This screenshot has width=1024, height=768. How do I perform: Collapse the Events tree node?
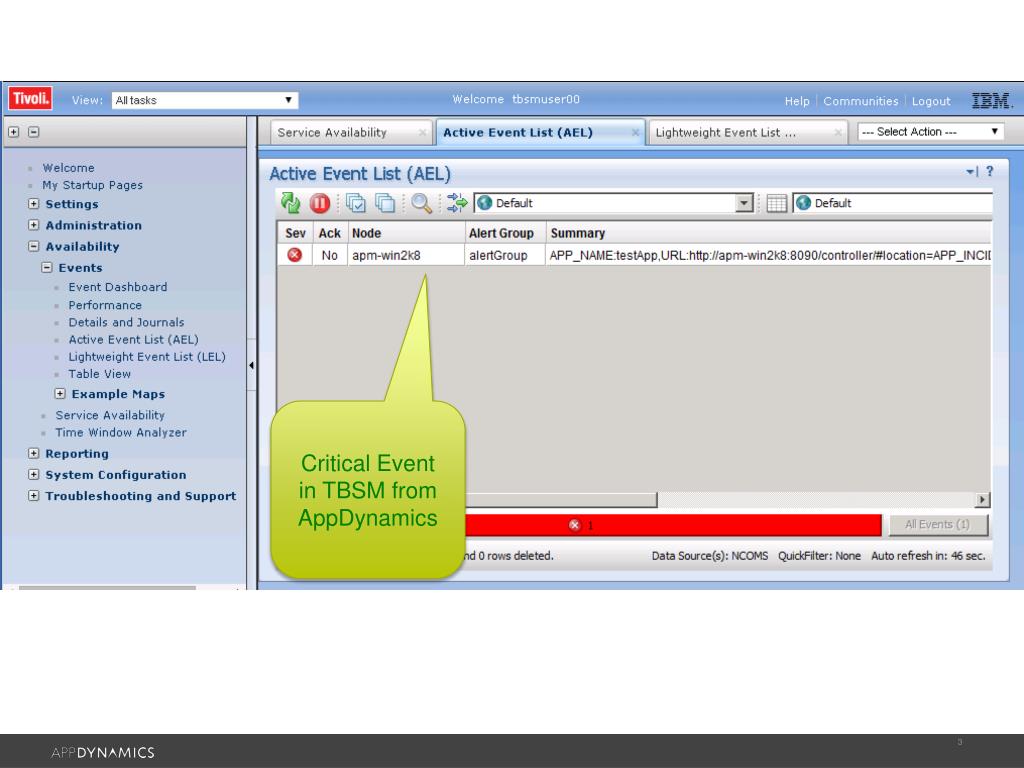[46, 267]
